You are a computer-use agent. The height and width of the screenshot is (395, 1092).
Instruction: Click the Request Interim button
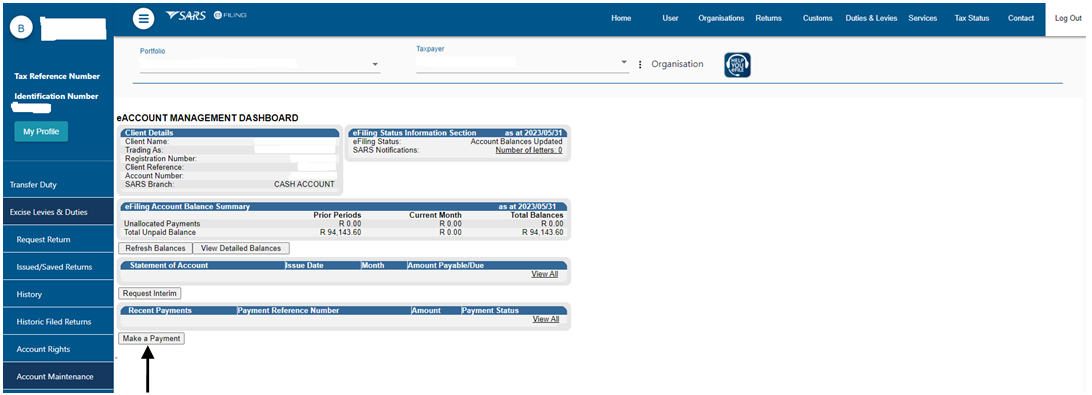(x=150, y=293)
